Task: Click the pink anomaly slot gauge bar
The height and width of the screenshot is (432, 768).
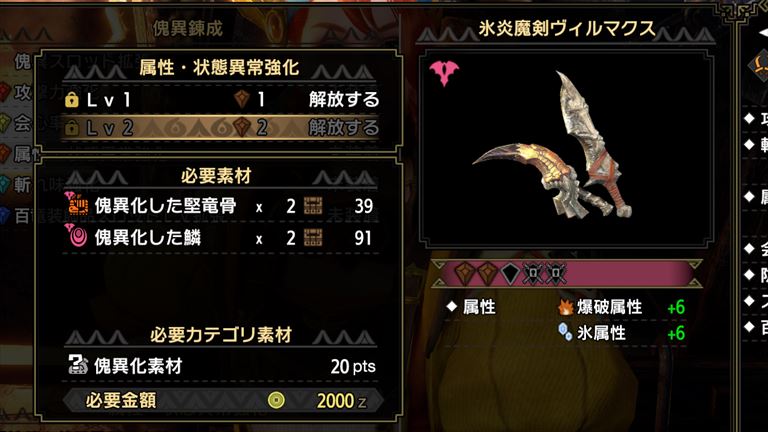Action: (x=567, y=273)
